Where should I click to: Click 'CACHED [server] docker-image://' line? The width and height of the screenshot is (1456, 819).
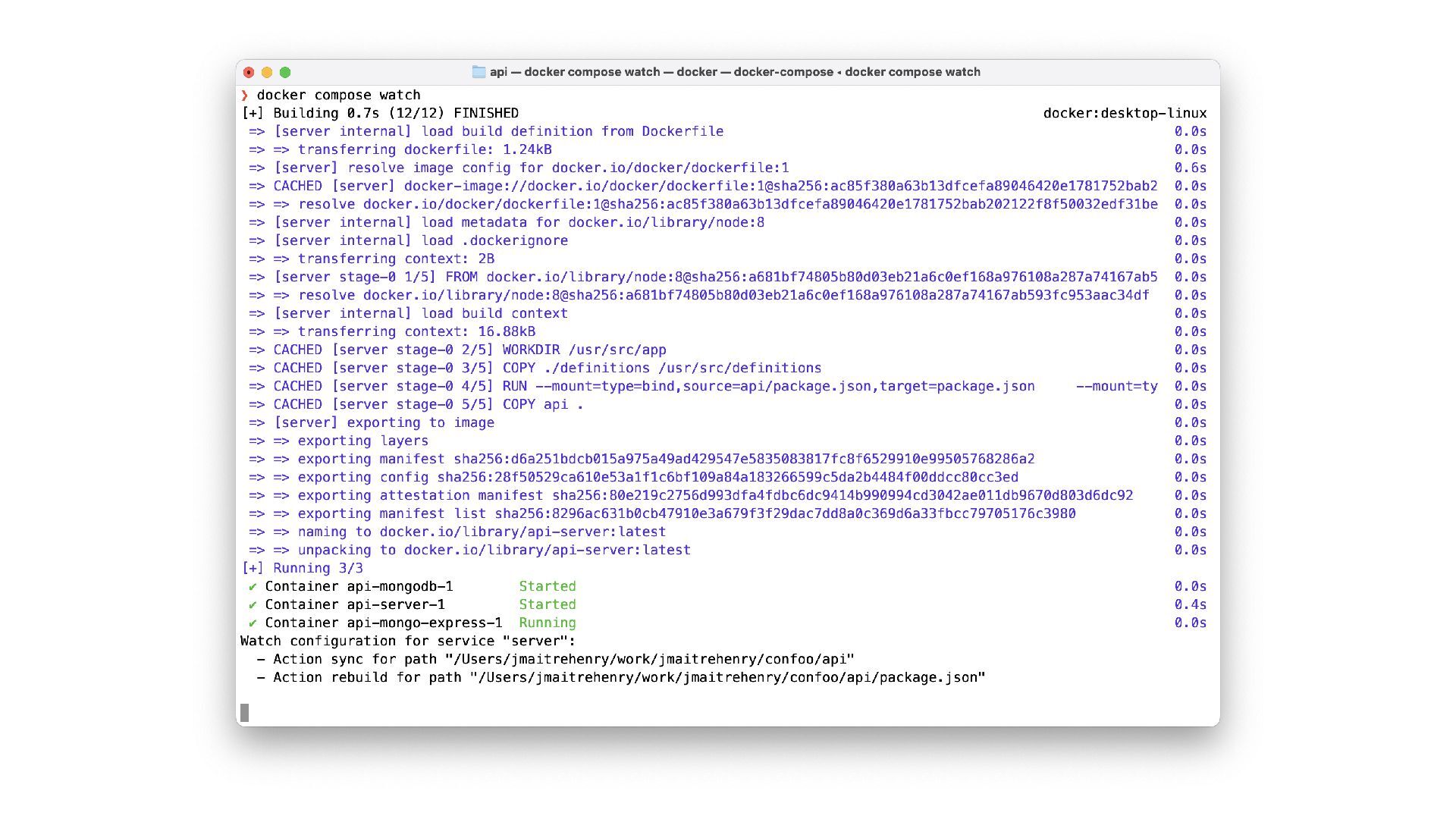coord(703,186)
